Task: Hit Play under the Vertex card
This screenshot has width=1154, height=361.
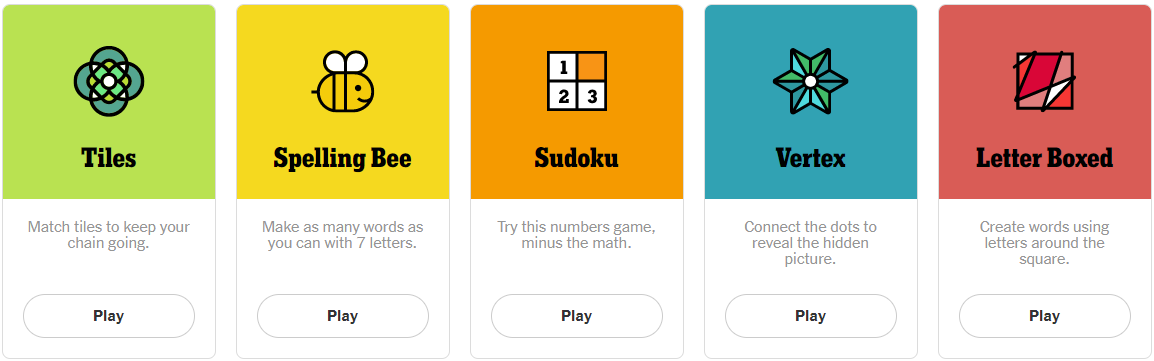Action: (x=811, y=316)
